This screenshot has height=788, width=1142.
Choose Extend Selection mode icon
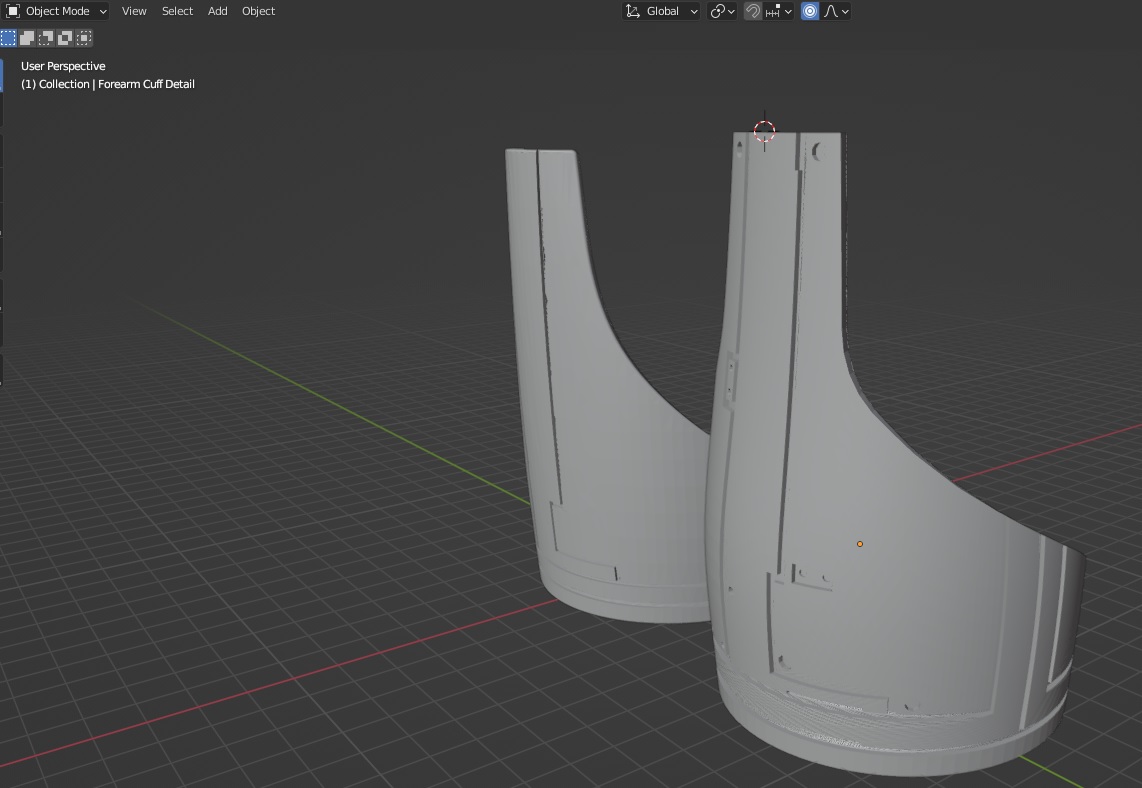[27, 38]
